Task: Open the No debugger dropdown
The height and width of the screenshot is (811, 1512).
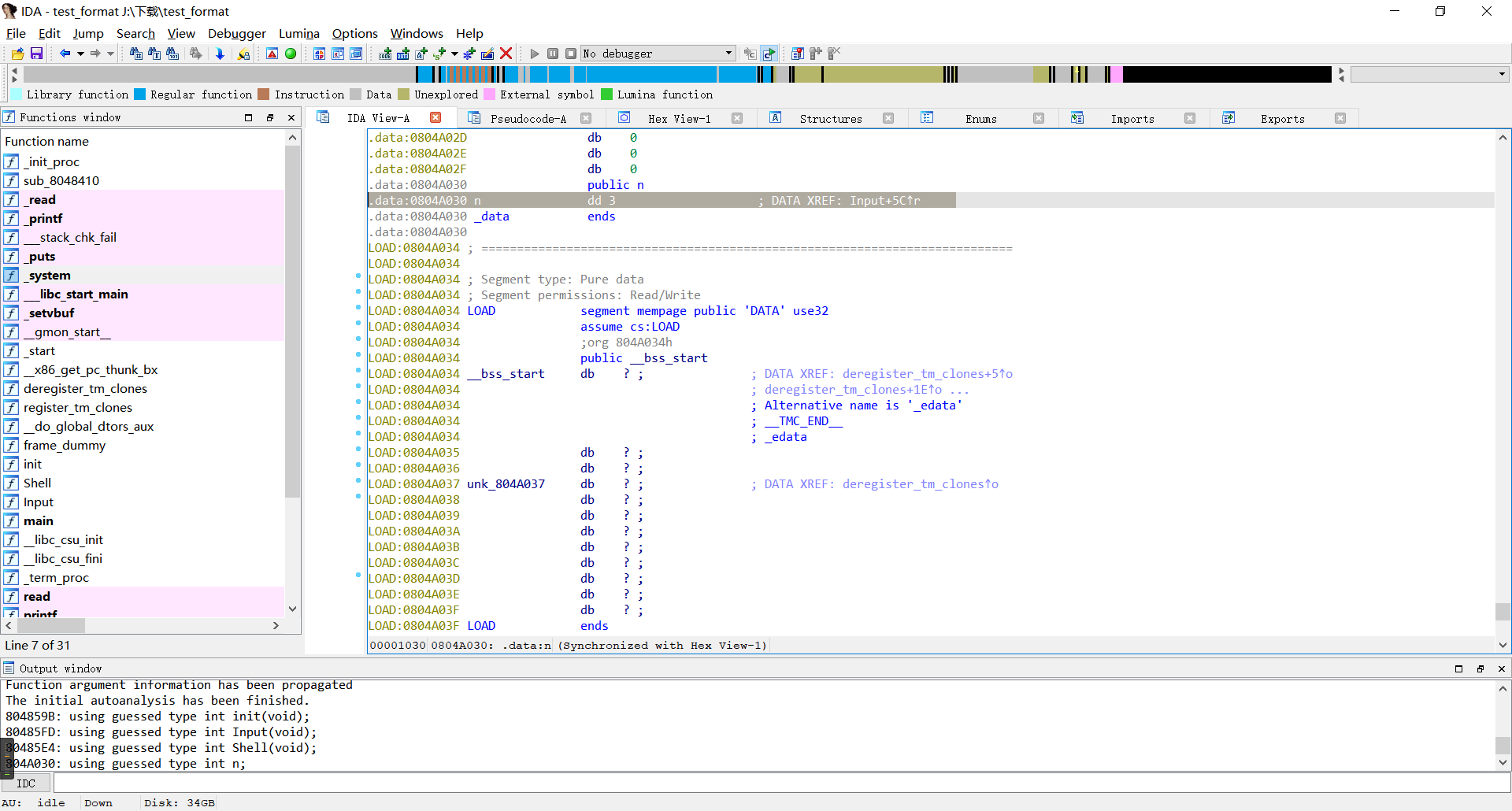Action: pyautogui.click(x=728, y=54)
